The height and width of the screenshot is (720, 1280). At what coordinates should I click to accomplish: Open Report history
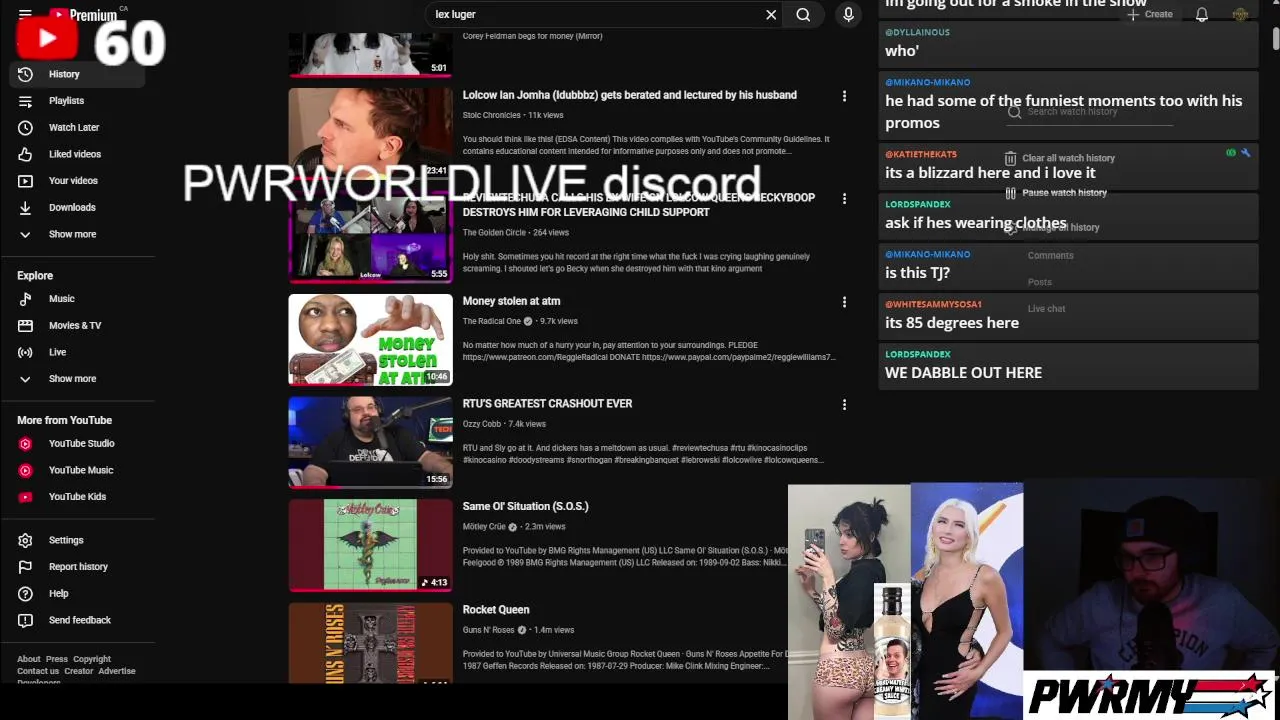(77, 567)
